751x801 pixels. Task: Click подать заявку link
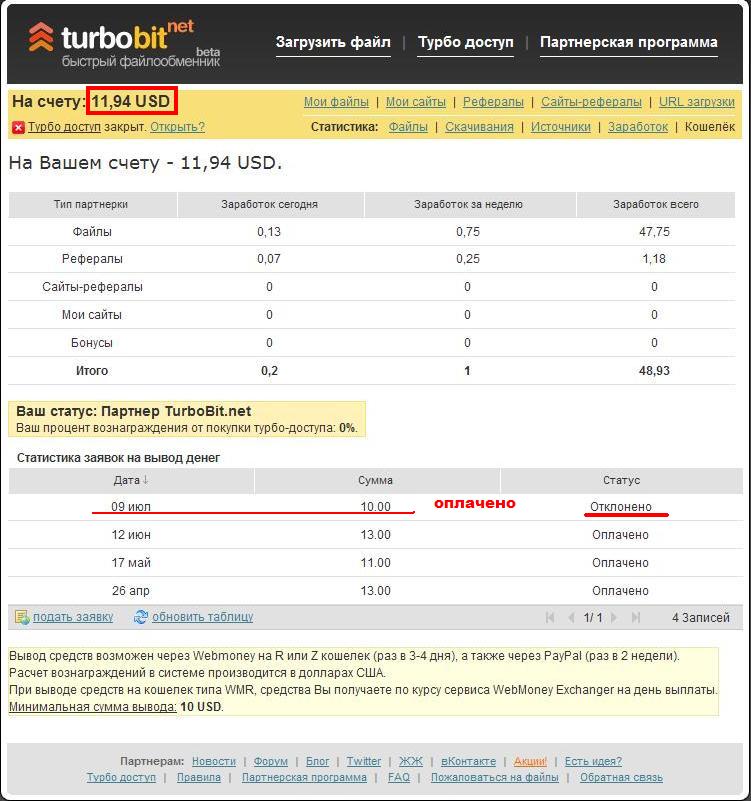tap(73, 617)
